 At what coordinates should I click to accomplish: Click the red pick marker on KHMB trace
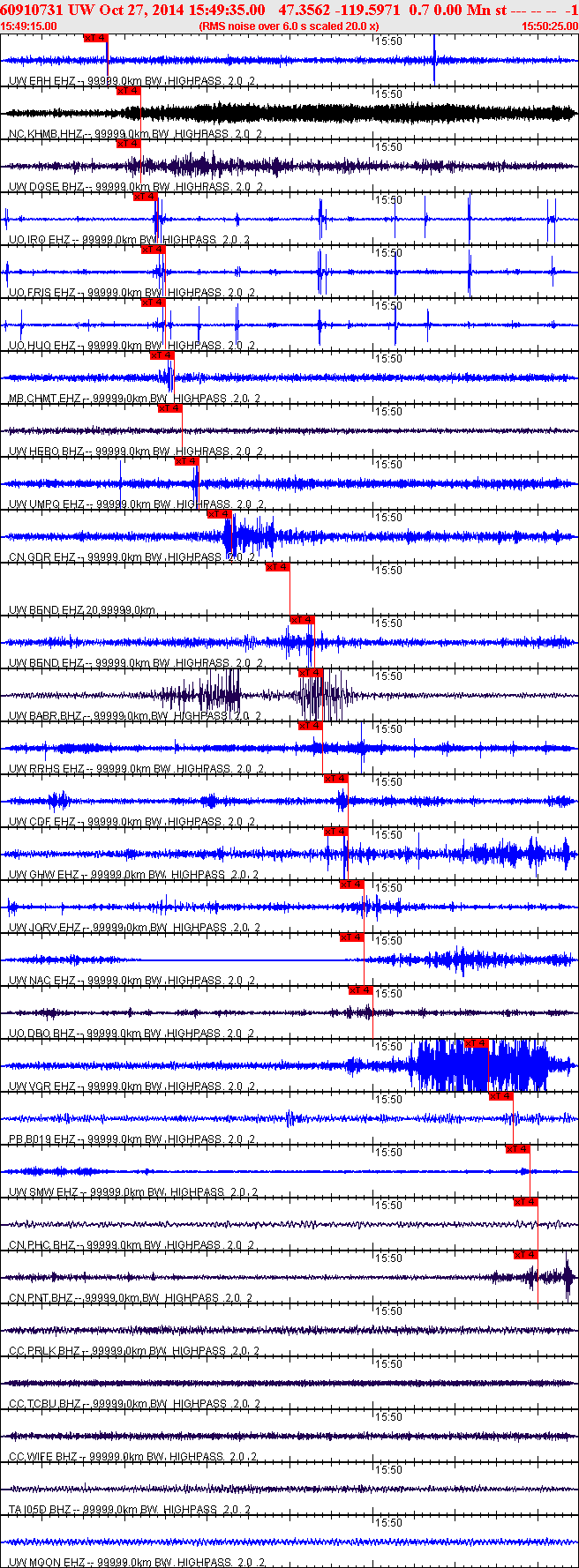click(128, 91)
